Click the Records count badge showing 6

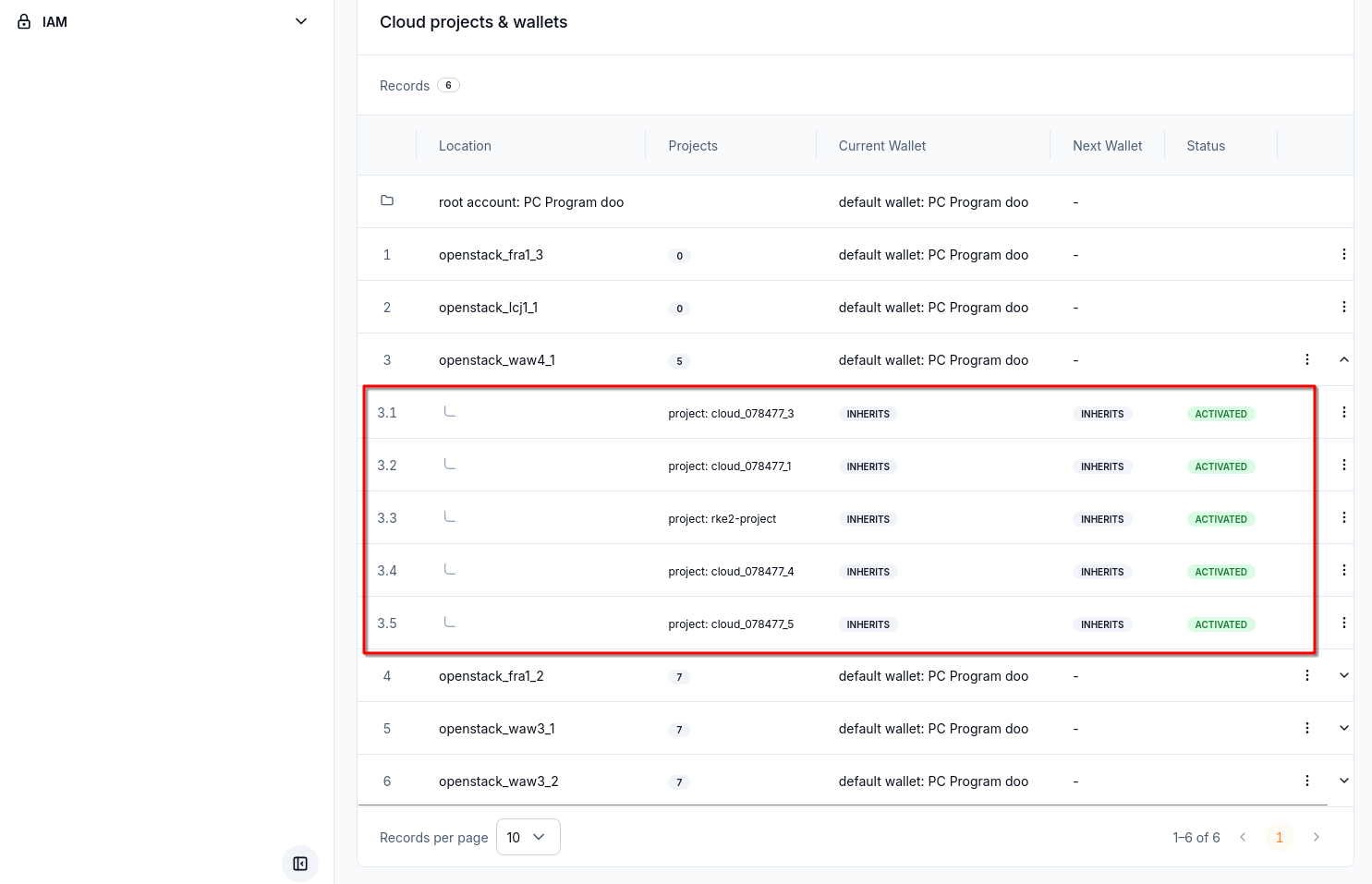(448, 85)
